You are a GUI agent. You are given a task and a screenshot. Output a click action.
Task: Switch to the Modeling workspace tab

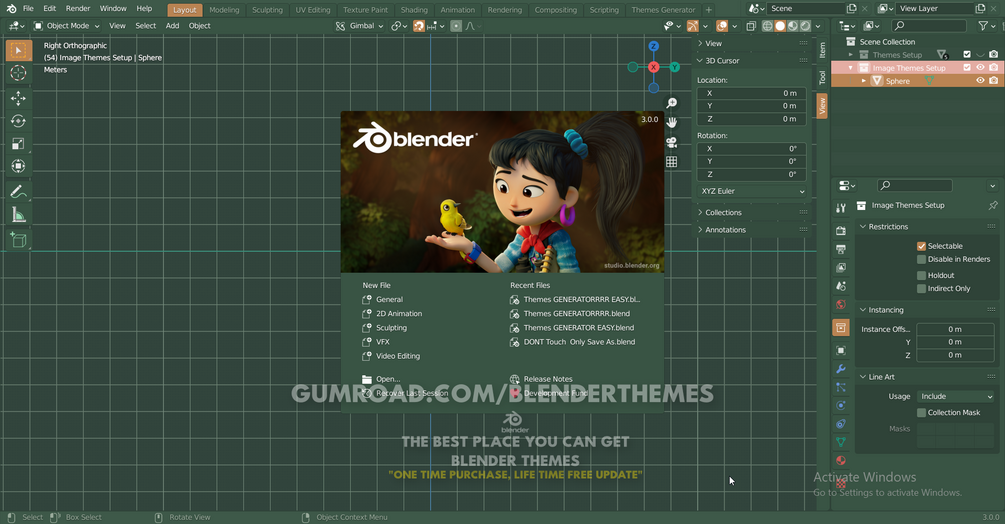point(224,10)
